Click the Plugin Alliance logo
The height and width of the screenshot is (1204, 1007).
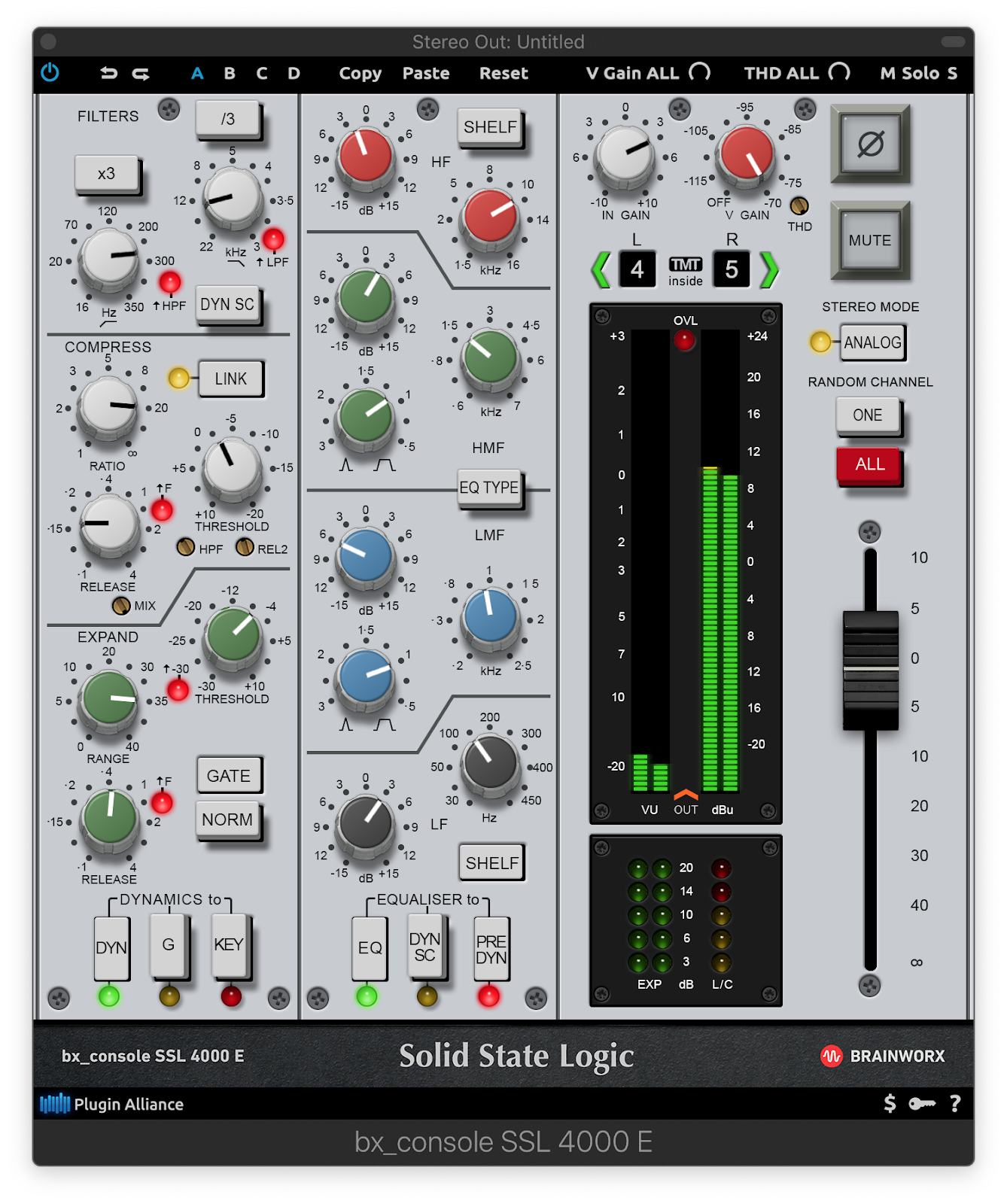112,1104
